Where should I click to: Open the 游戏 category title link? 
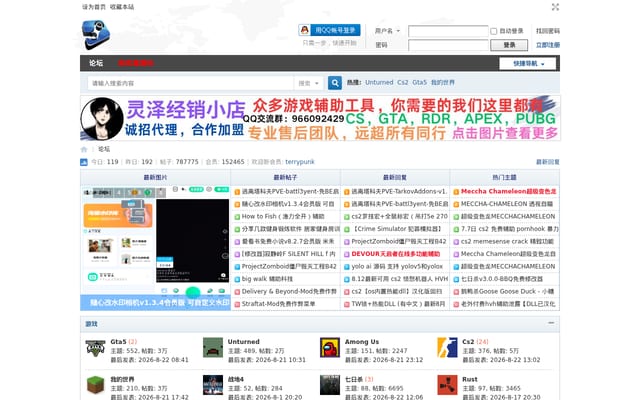[91, 324]
